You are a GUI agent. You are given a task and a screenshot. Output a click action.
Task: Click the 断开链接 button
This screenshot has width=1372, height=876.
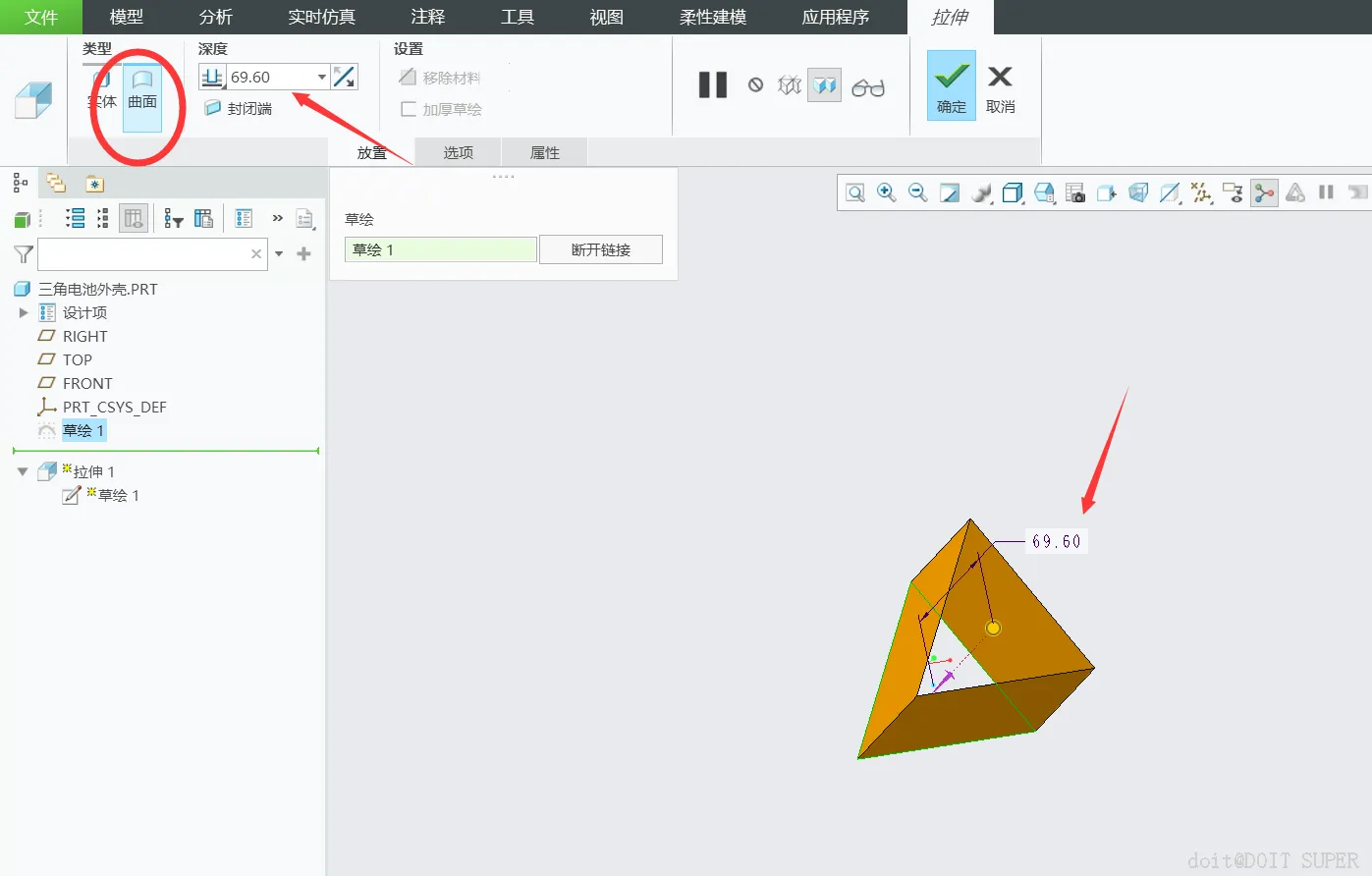(x=601, y=249)
